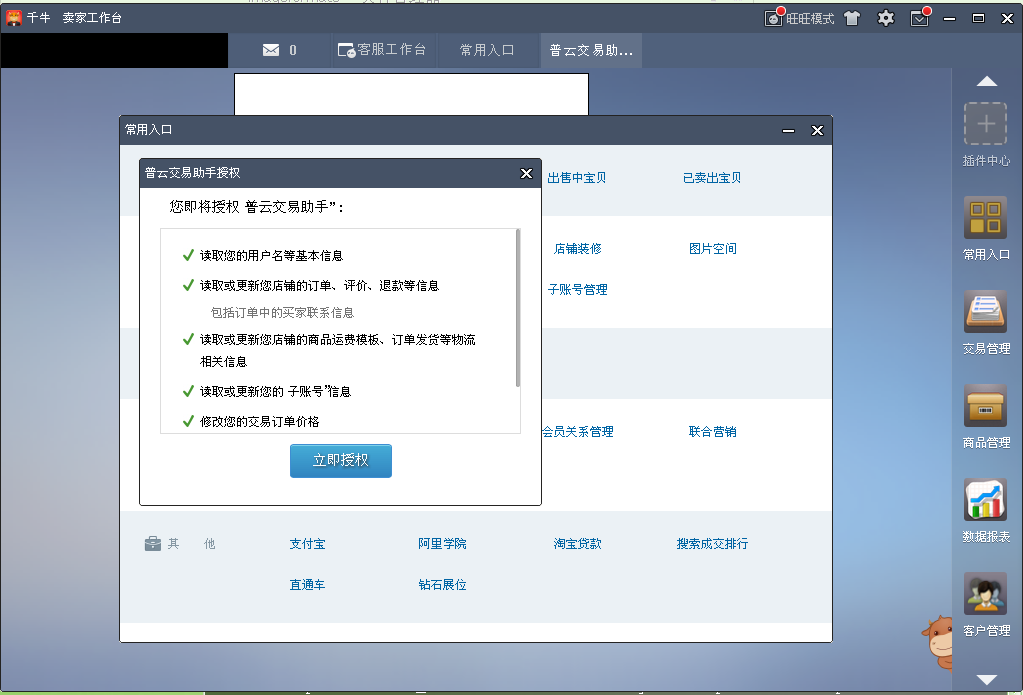Close the 常用入口 window
This screenshot has height=695, width=1023.
pyautogui.click(x=817, y=131)
